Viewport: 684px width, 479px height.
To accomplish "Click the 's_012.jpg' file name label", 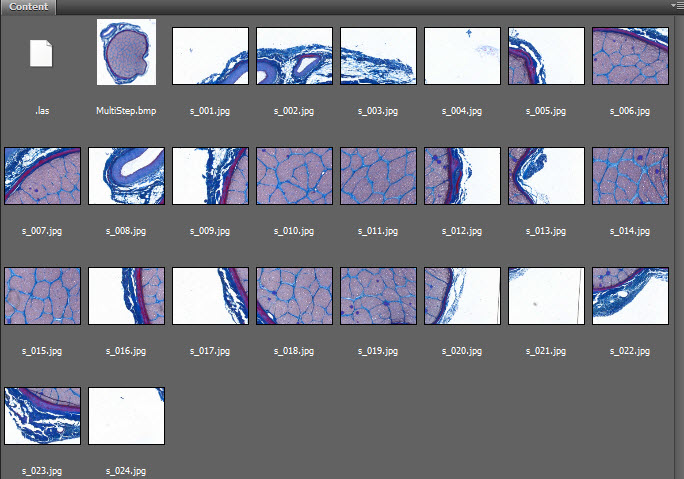I will click(462, 231).
